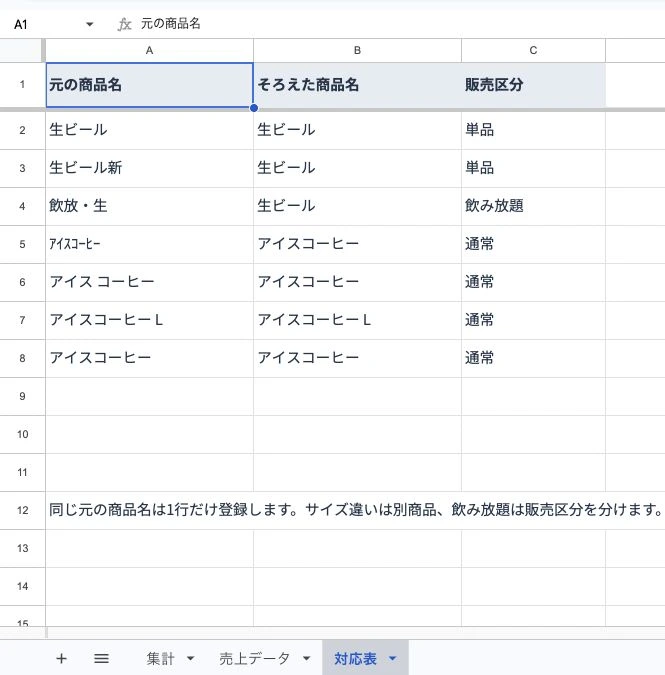Select row 1 header
The image size is (665, 675).
click(22, 85)
